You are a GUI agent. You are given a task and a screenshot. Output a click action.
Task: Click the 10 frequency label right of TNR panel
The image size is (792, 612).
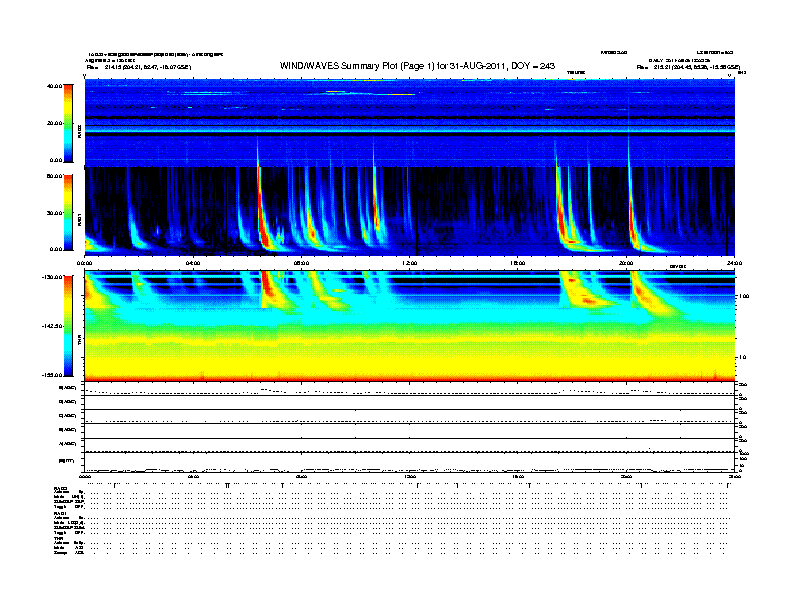(x=743, y=357)
